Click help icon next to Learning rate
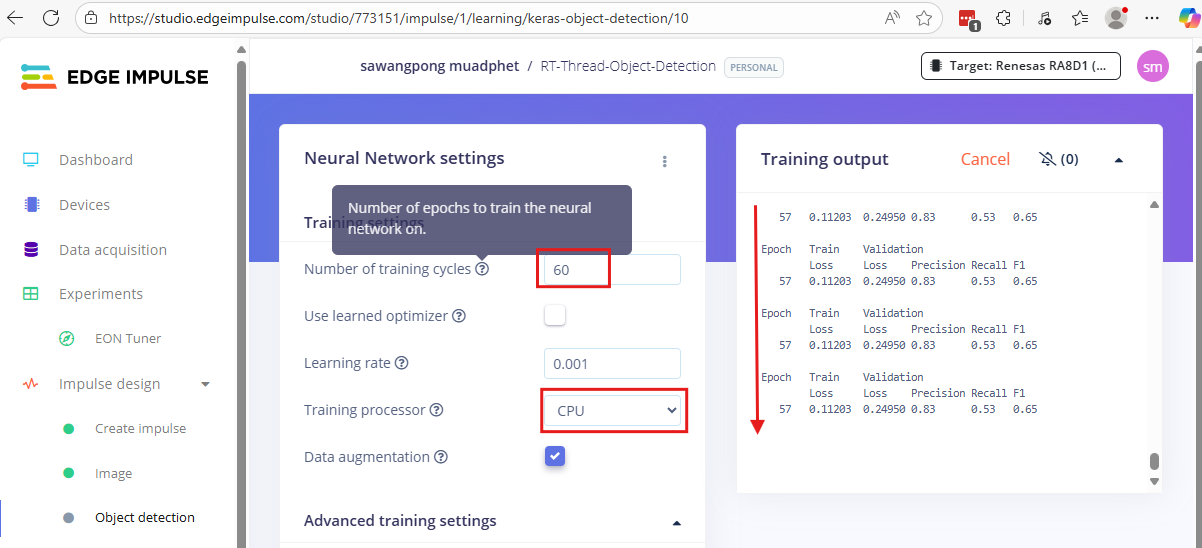This screenshot has width=1202, height=548. [402, 363]
